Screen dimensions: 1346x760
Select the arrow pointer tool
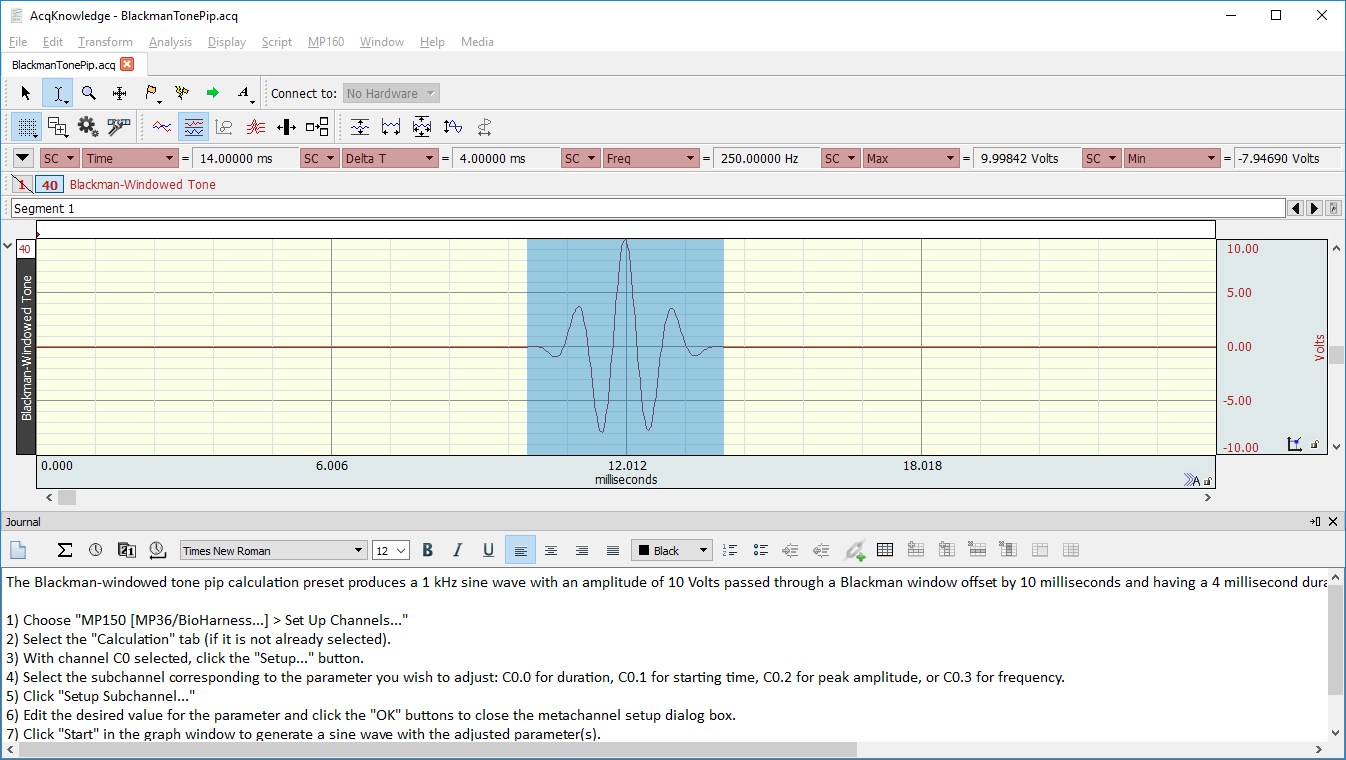click(26, 93)
